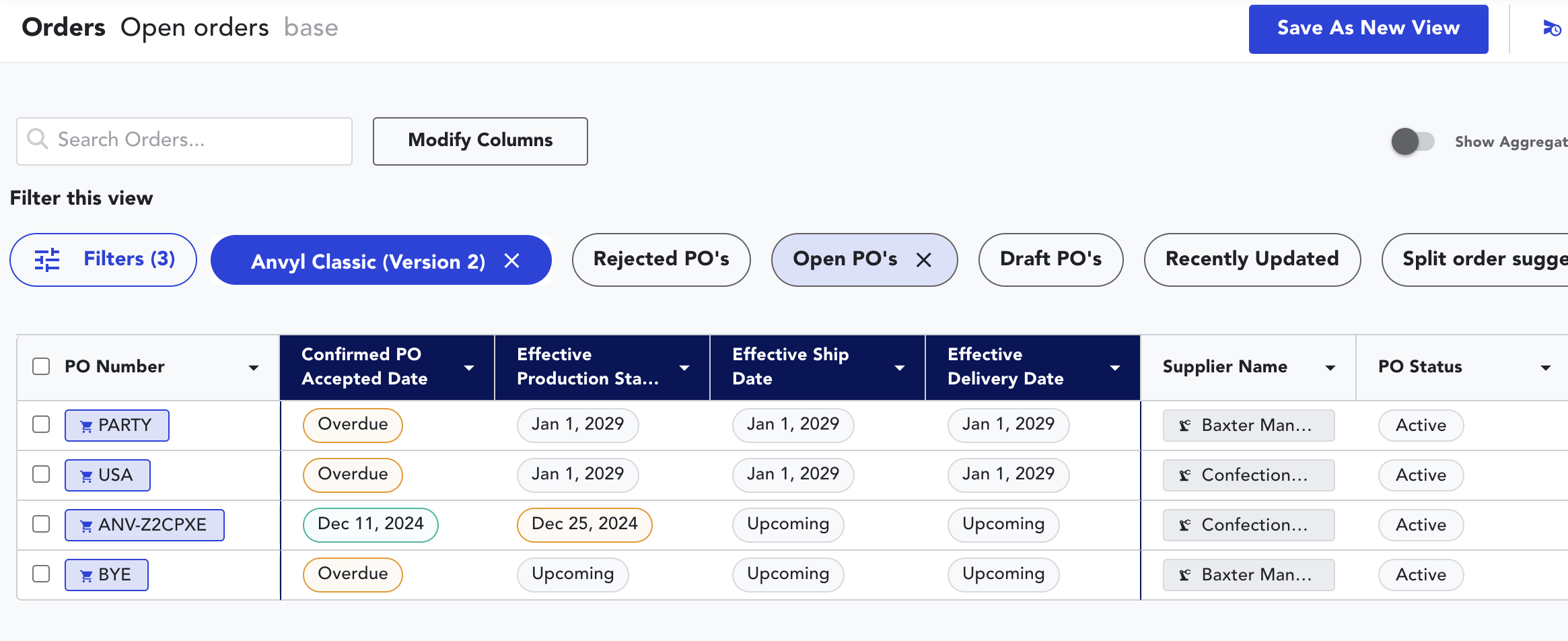Click Upcoming delivery date in BYE row
Viewport: 1568px width, 641px height.
tap(1003, 574)
